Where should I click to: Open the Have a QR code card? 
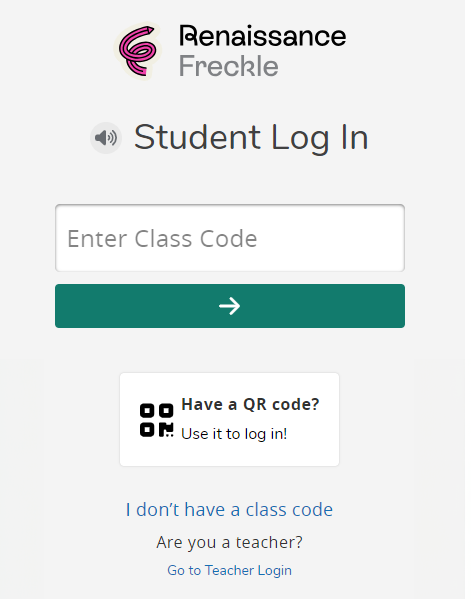click(x=230, y=419)
